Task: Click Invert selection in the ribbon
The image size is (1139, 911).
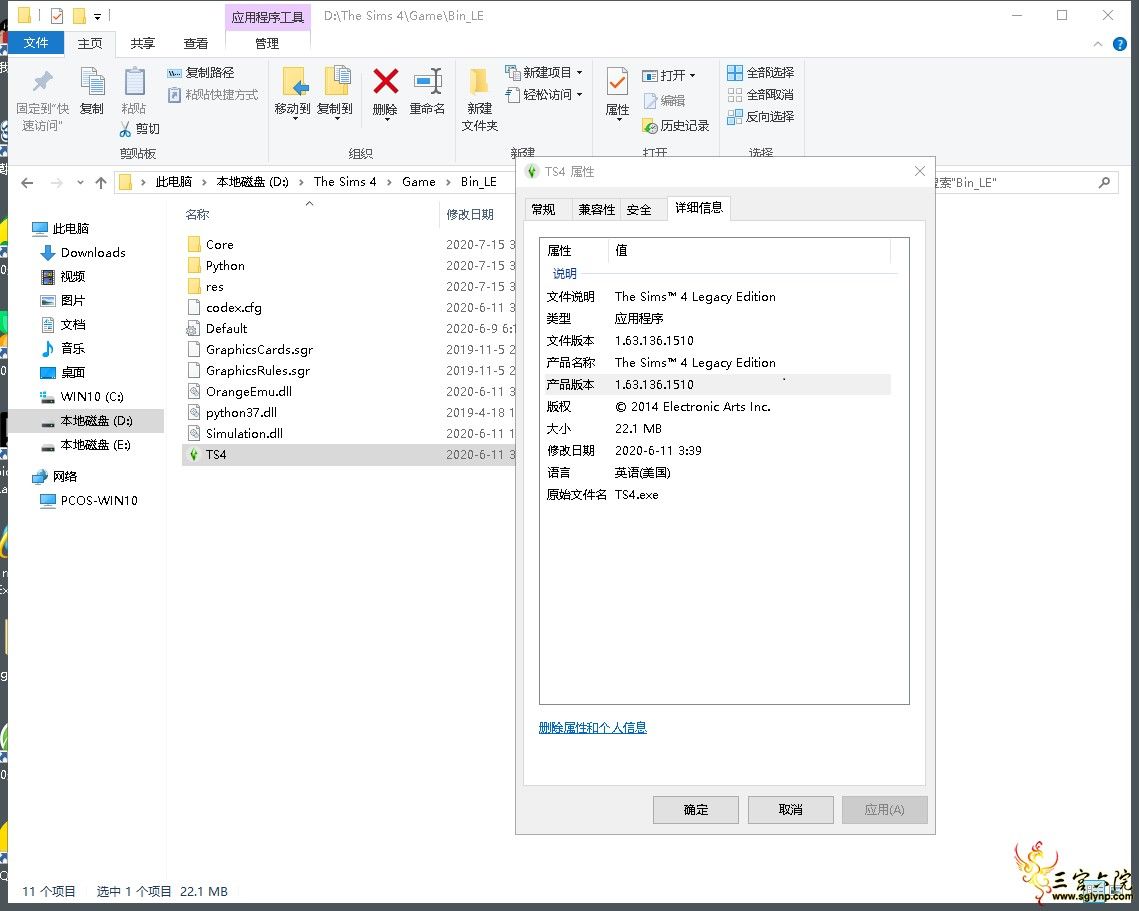Action: coord(761,116)
